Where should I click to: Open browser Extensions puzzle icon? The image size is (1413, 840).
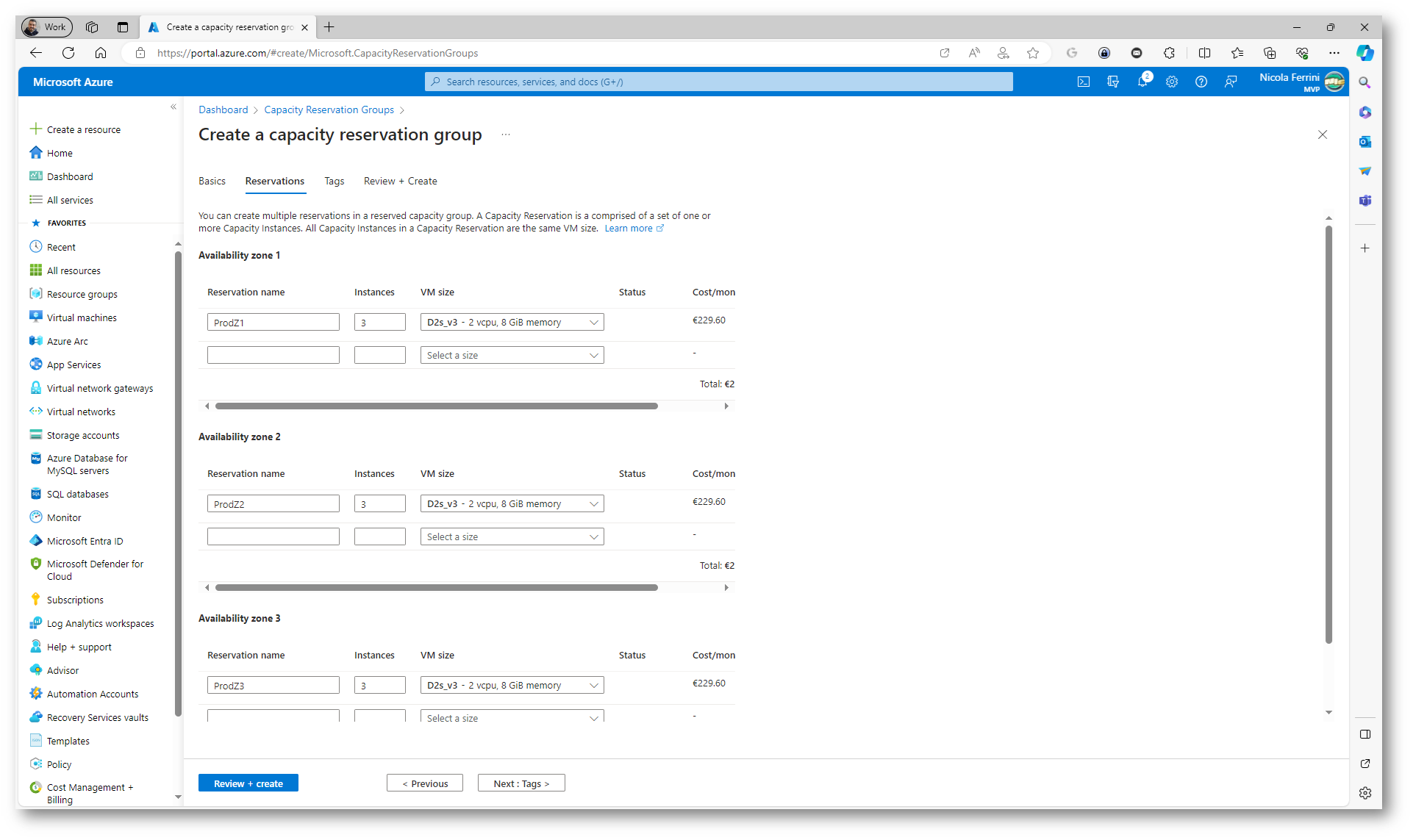tap(1169, 53)
